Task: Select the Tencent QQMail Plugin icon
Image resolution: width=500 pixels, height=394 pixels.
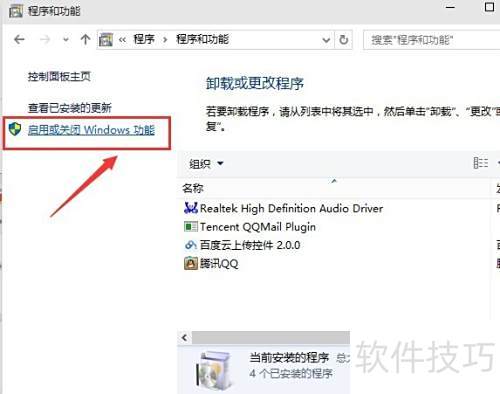Action: pyautogui.click(x=191, y=227)
